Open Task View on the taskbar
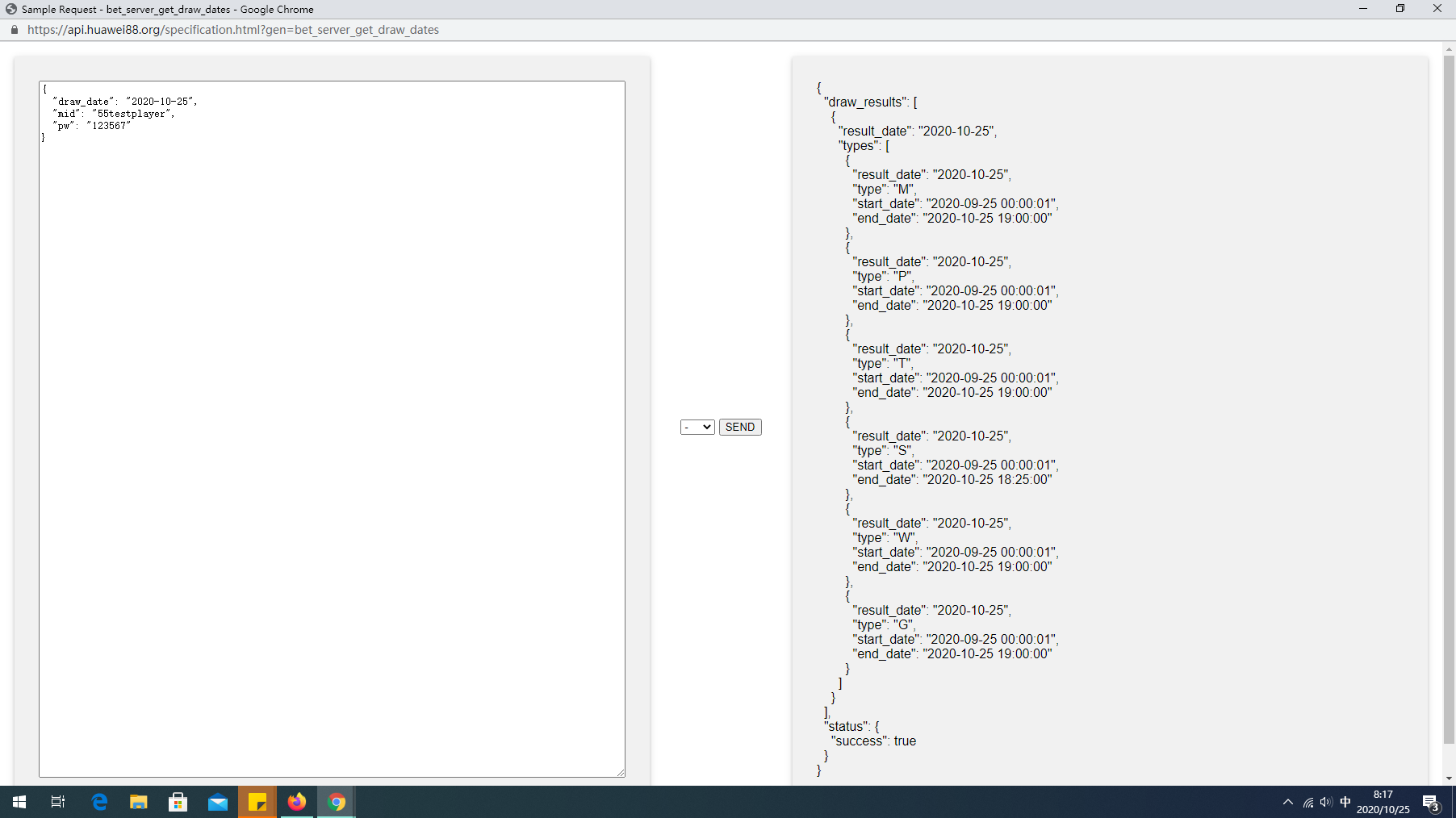The width and height of the screenshot is (1456, 818). (58, 802)
